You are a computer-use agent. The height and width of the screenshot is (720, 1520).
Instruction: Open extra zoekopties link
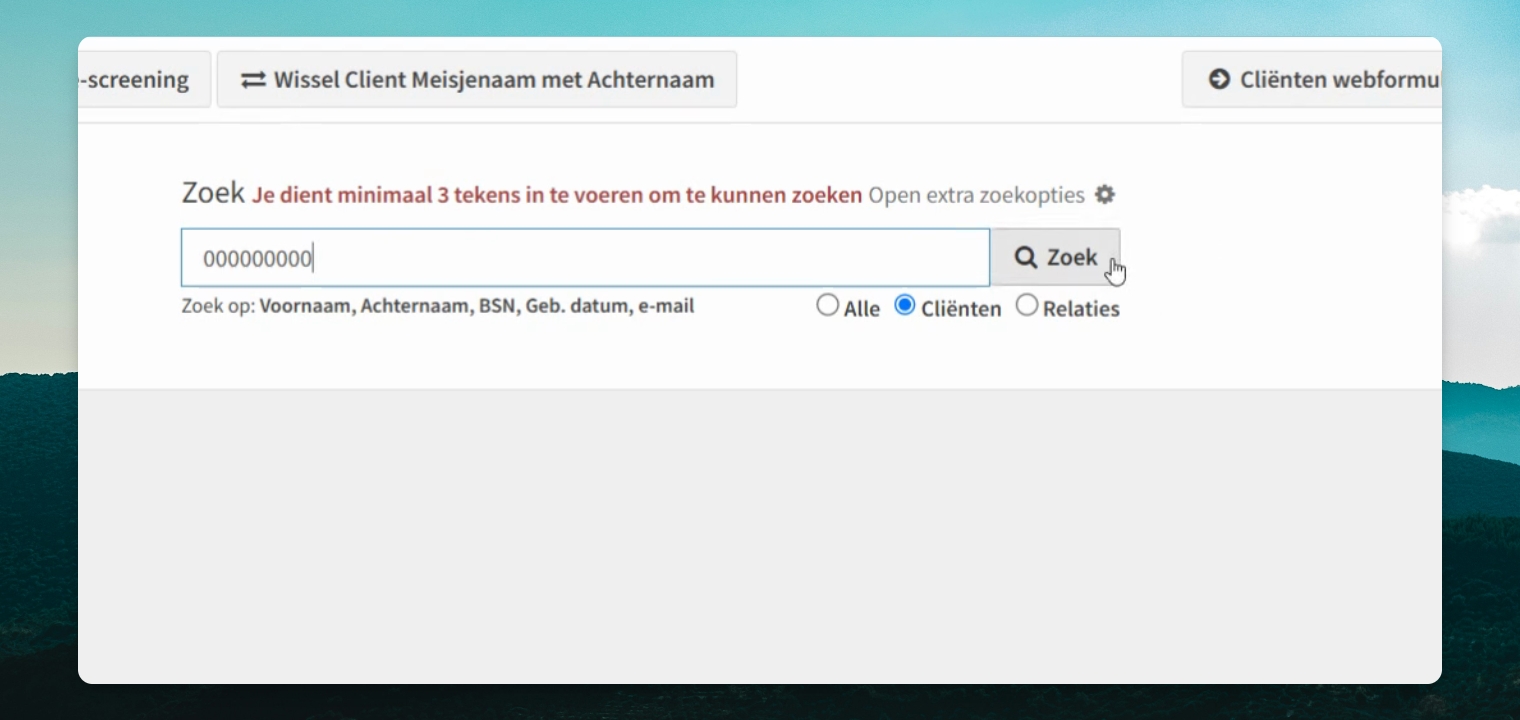(x=976, y=195)
